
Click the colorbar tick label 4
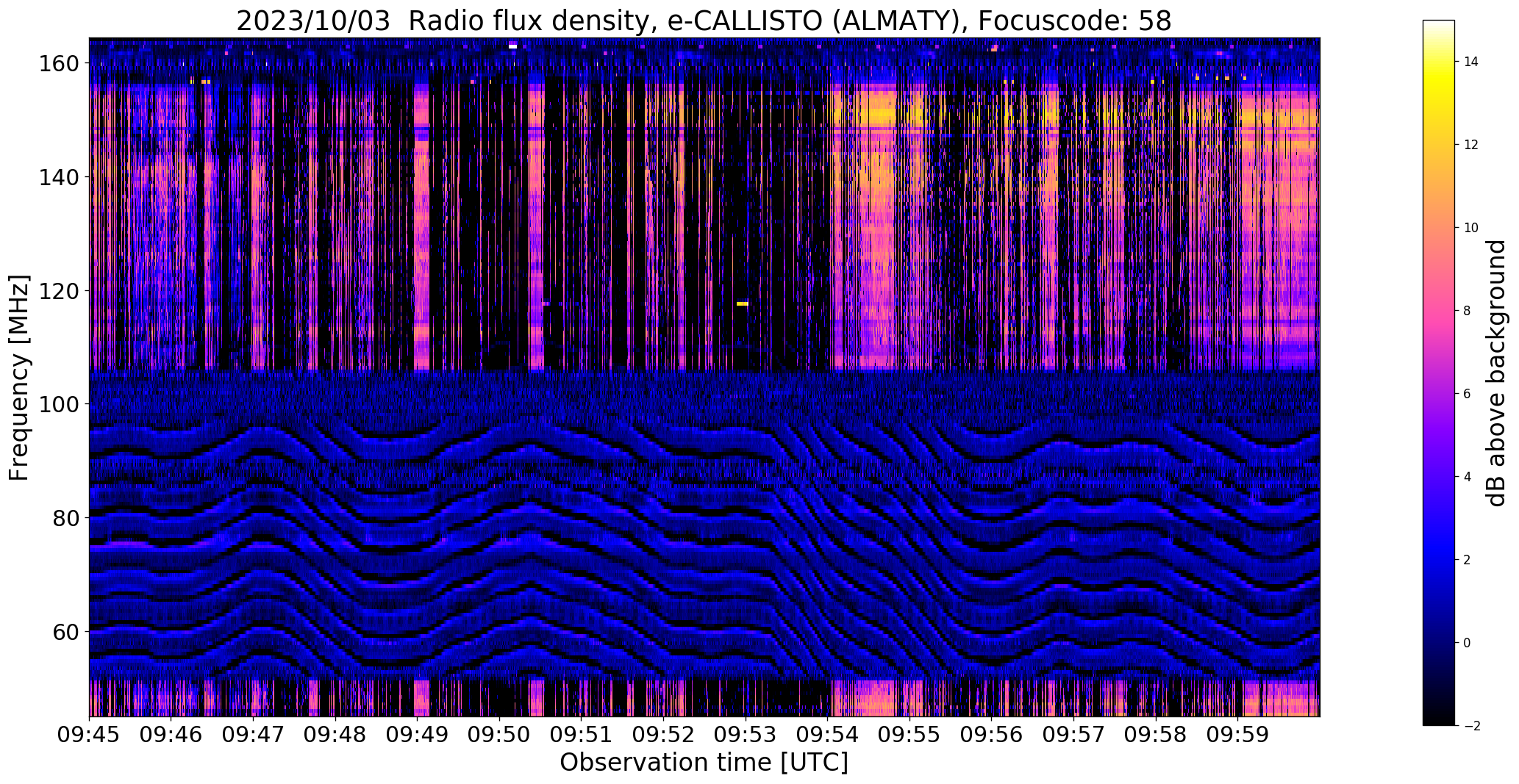click(1467, 477)
